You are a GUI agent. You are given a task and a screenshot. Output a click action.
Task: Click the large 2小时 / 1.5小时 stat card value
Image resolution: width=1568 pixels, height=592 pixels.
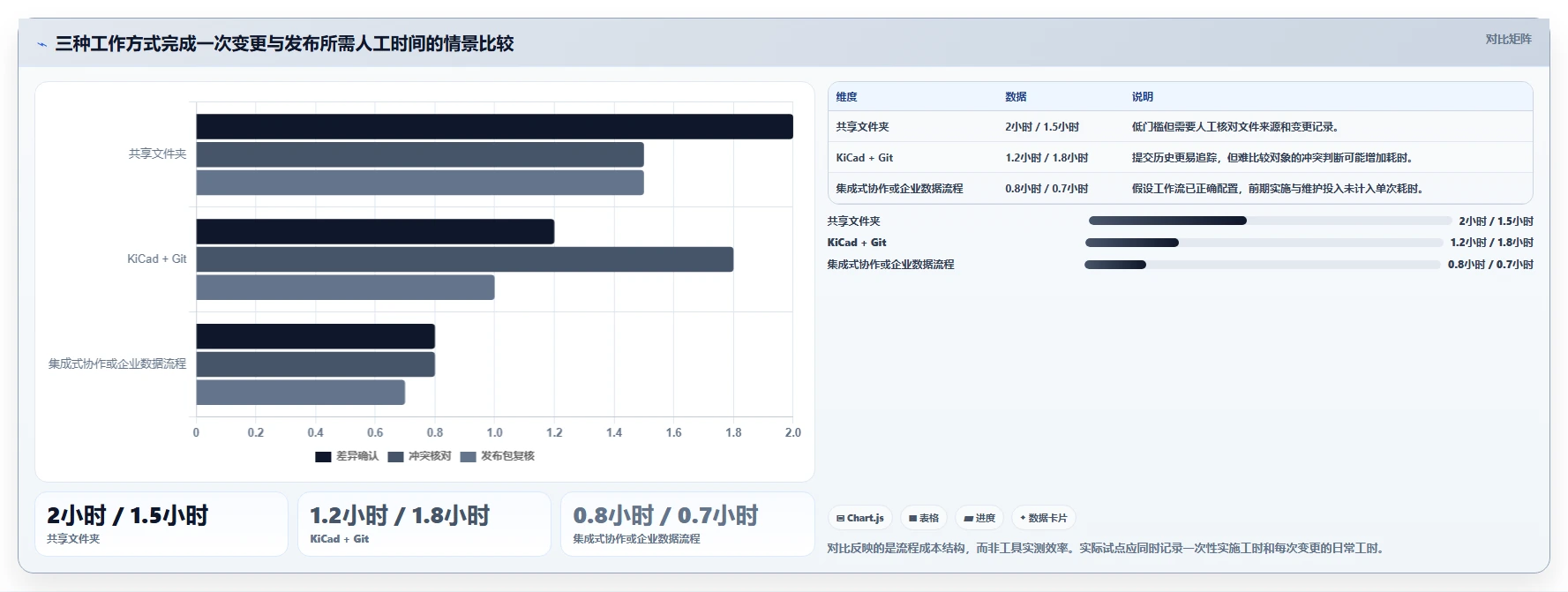[x=127, y=515]
